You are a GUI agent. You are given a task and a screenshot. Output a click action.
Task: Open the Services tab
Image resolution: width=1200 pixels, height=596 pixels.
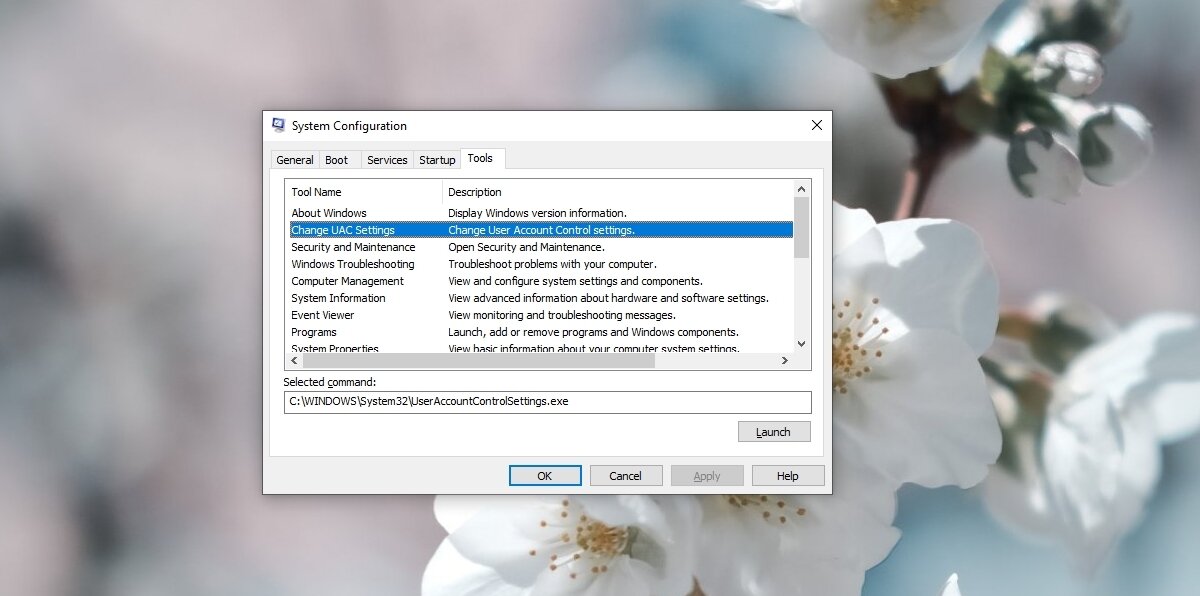tap(387, 160)
